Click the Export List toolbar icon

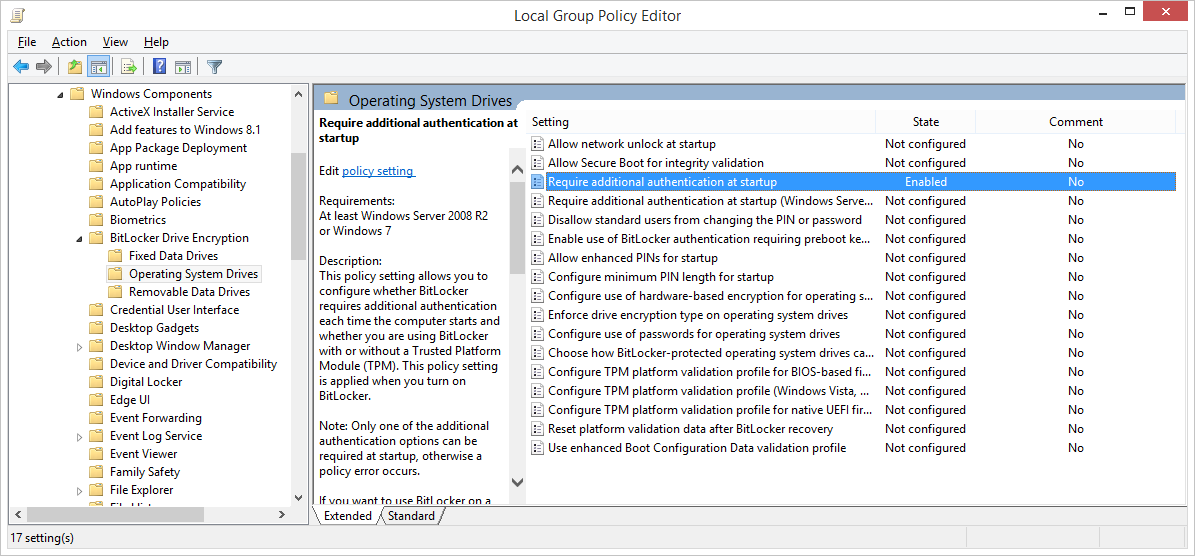(x=128, y=67)
